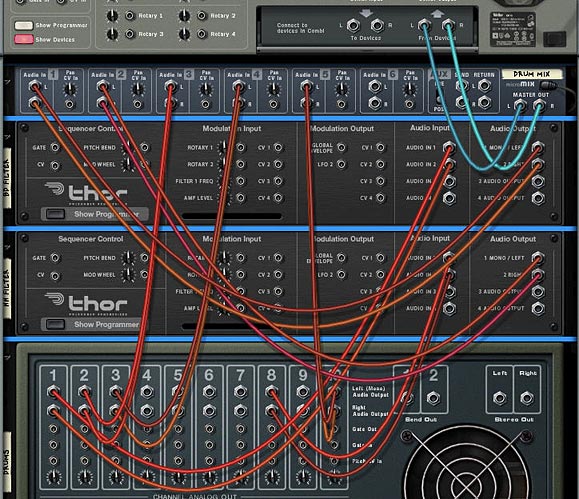Click Redrum channel 4 left audio output jack

(x=147, y=391)
